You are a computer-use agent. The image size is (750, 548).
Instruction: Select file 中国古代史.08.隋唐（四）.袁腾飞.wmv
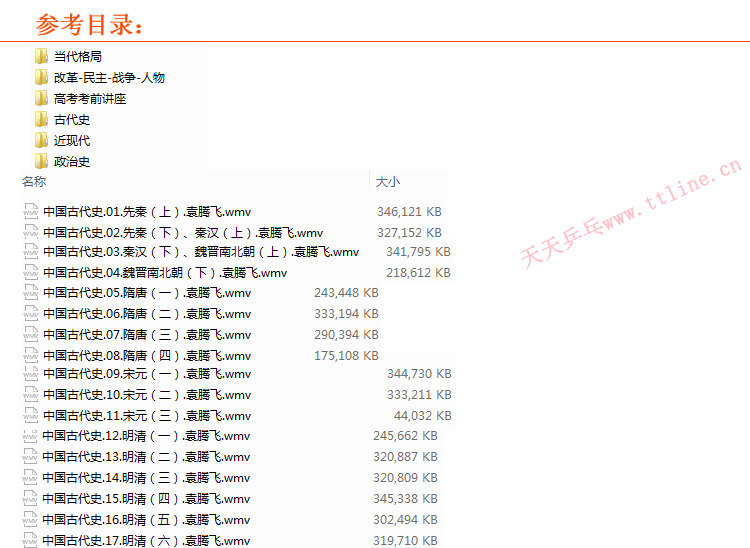147,355
